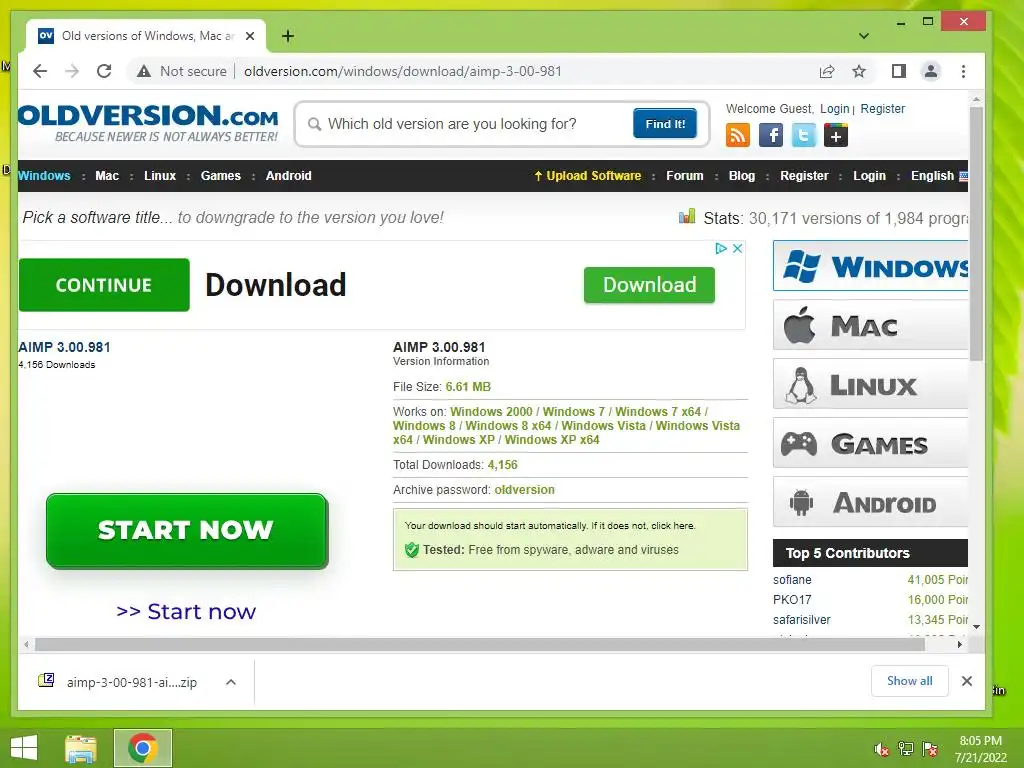Click the stats bar chart icon
Screen dimensions: 1024x768
pyautogui.click(x=687, y=216)
